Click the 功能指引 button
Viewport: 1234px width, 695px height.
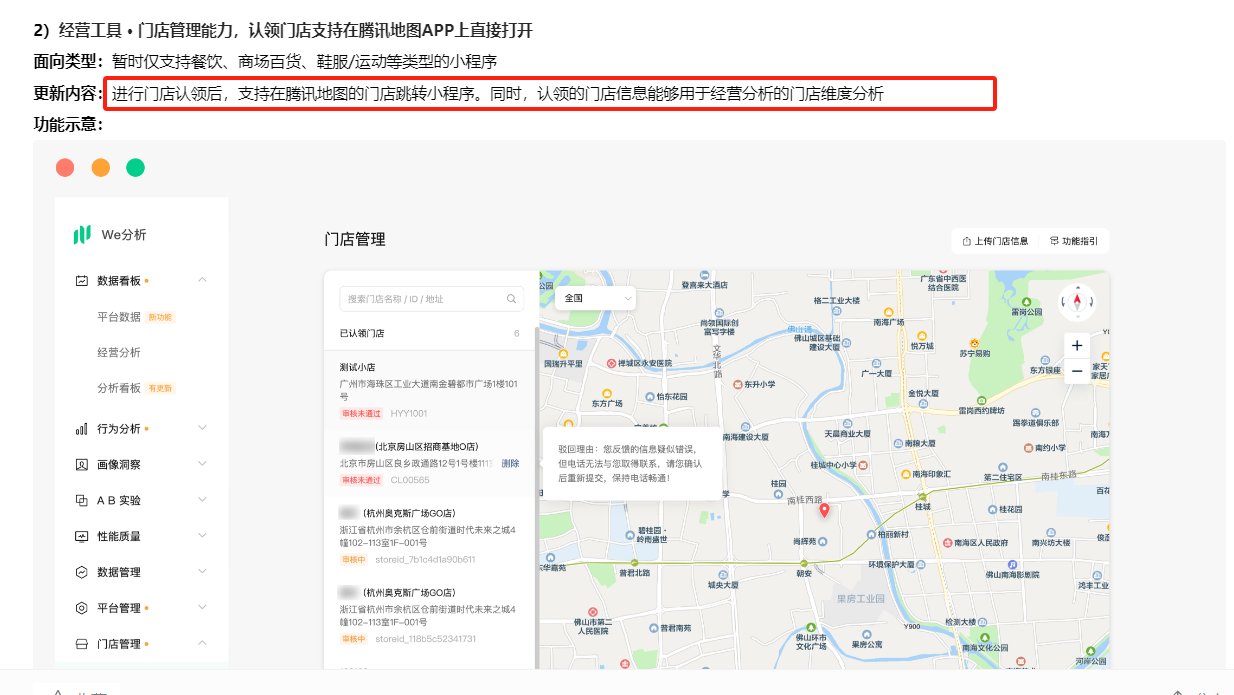point(1075,241)
